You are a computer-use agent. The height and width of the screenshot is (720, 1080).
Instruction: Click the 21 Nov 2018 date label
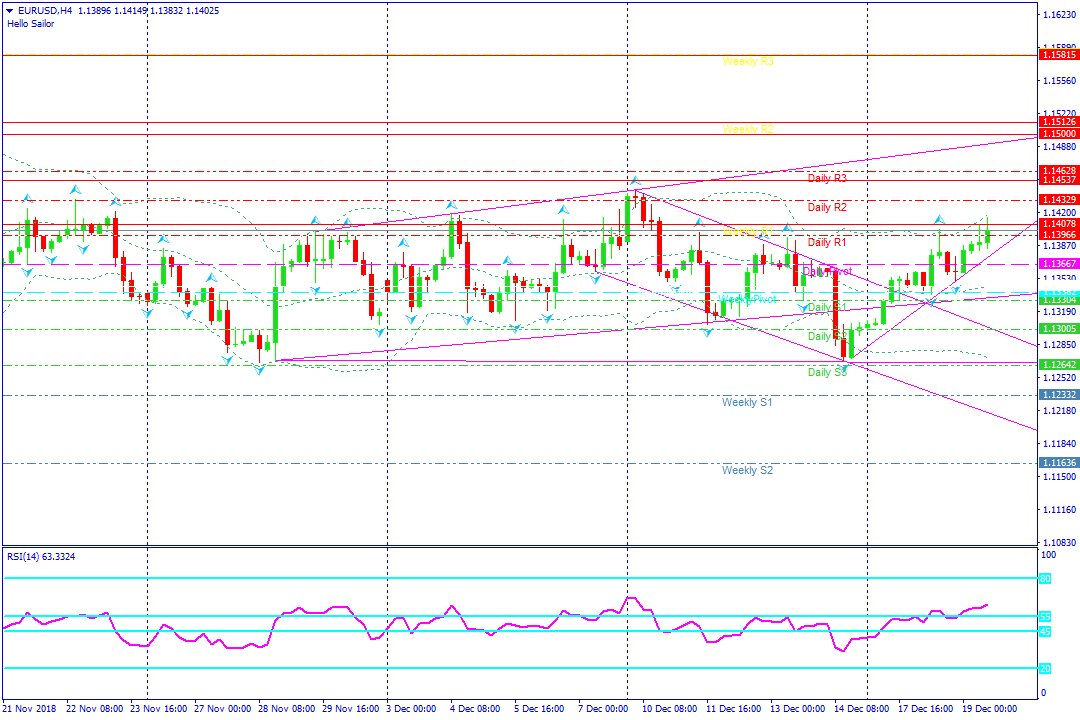30,709
